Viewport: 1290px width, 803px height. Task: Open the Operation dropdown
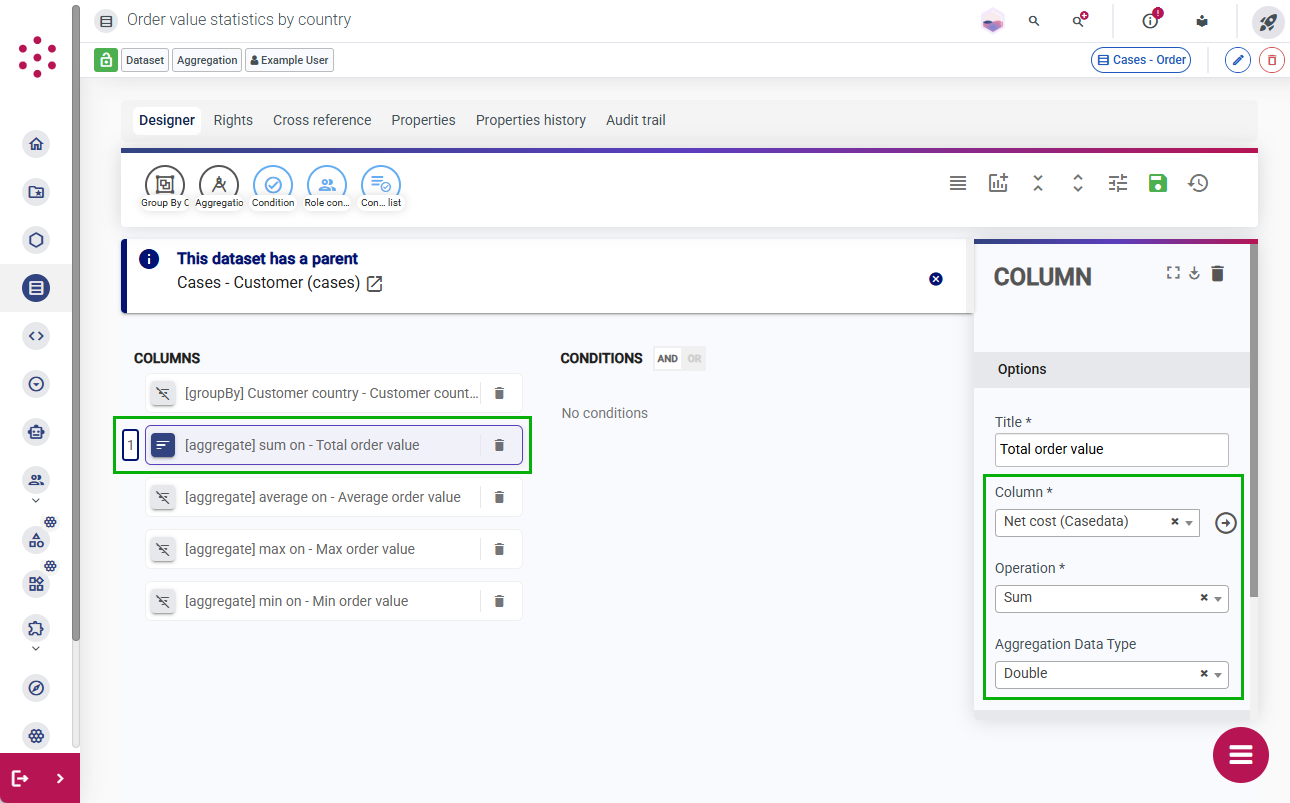pos(1111,598)
